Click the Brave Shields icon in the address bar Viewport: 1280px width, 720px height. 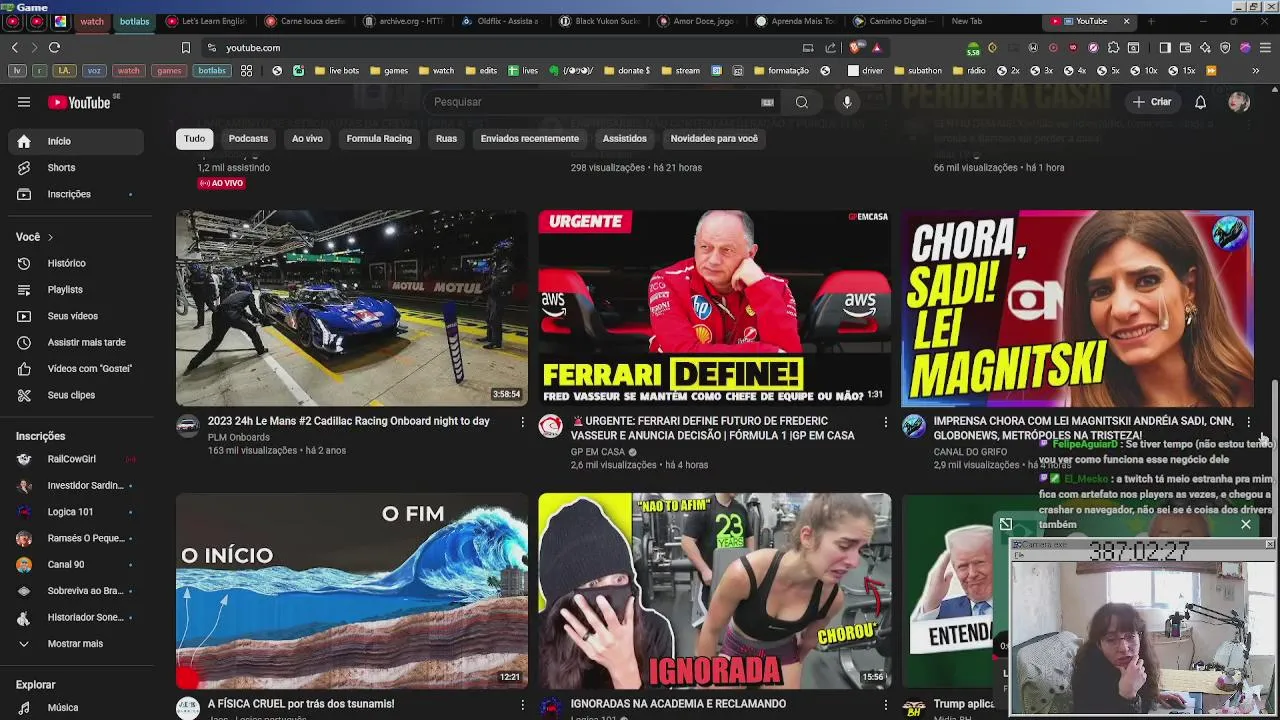[856, 47]
